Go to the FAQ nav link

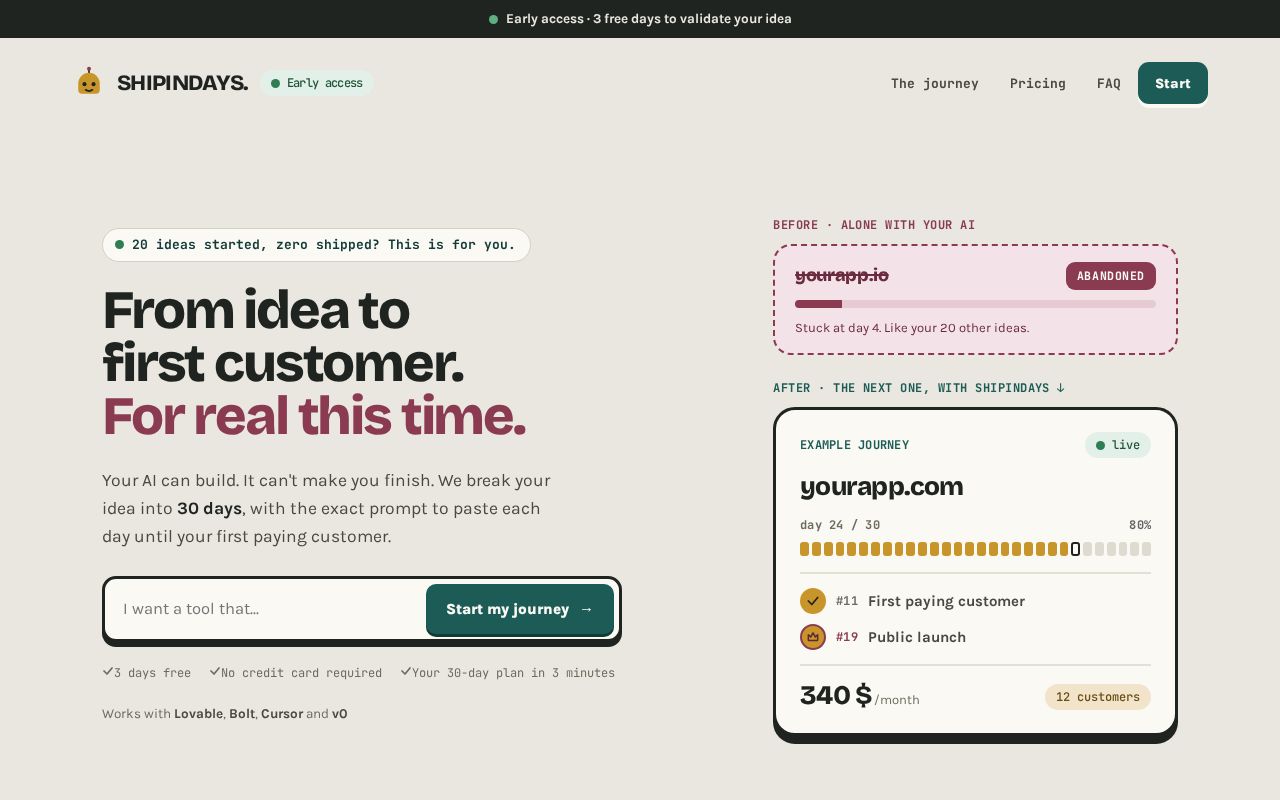click(1109, 83)
